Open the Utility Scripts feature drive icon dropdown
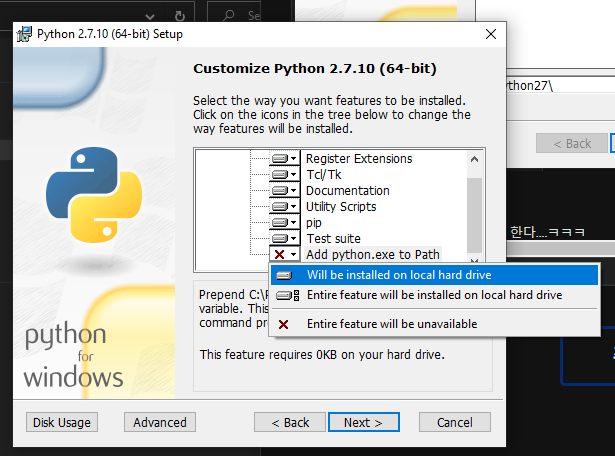 coord(284,207)
